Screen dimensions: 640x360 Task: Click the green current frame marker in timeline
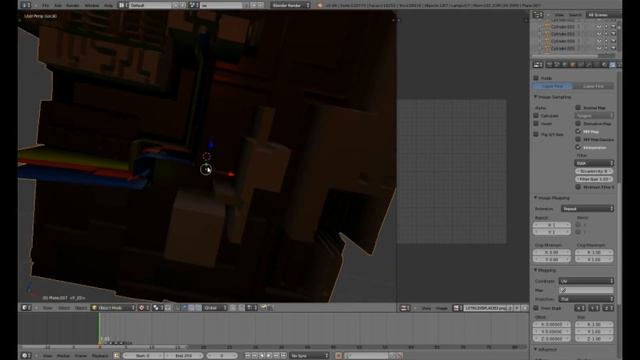99,329
